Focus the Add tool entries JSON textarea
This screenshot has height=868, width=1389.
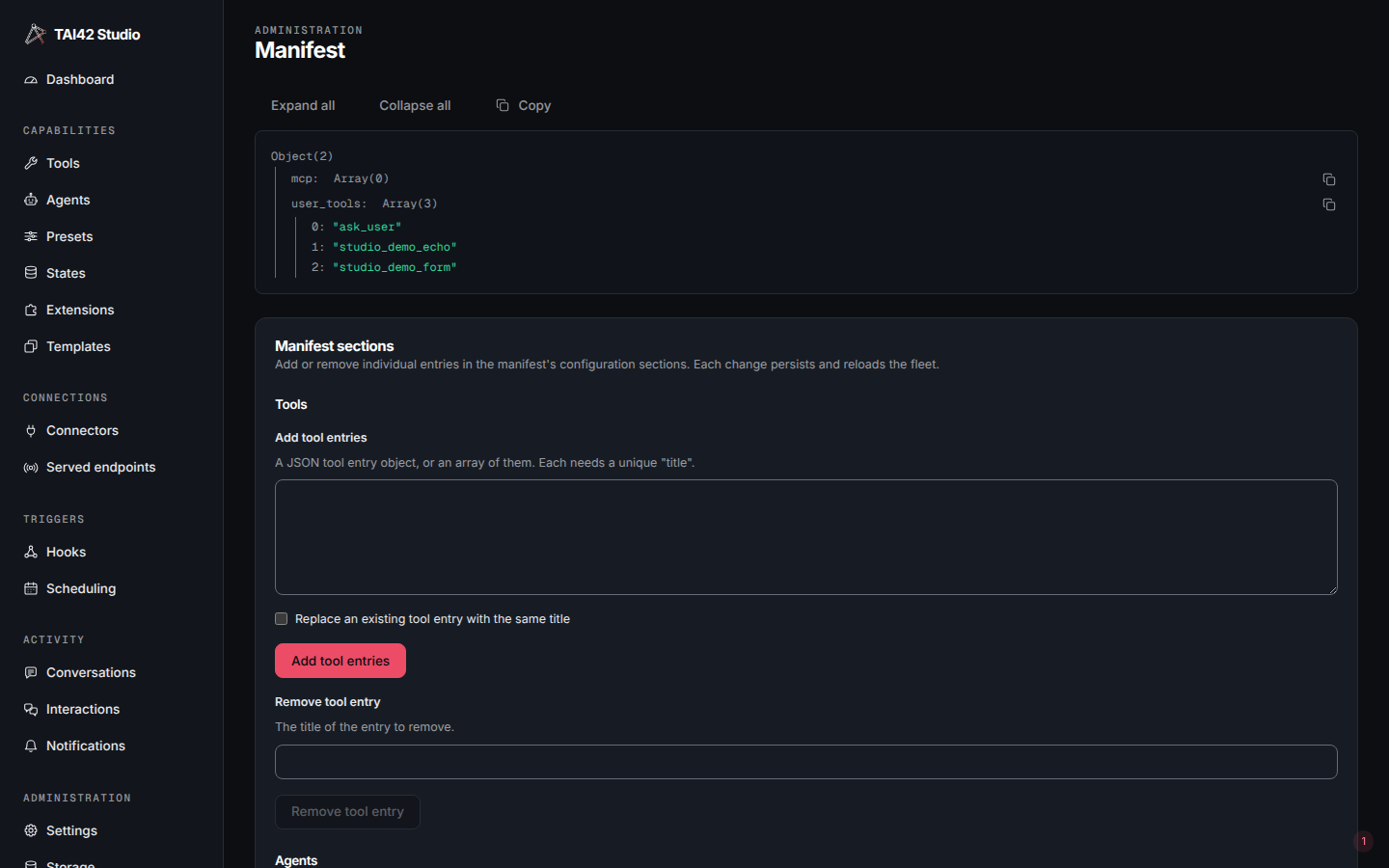[x=806, y=537]
